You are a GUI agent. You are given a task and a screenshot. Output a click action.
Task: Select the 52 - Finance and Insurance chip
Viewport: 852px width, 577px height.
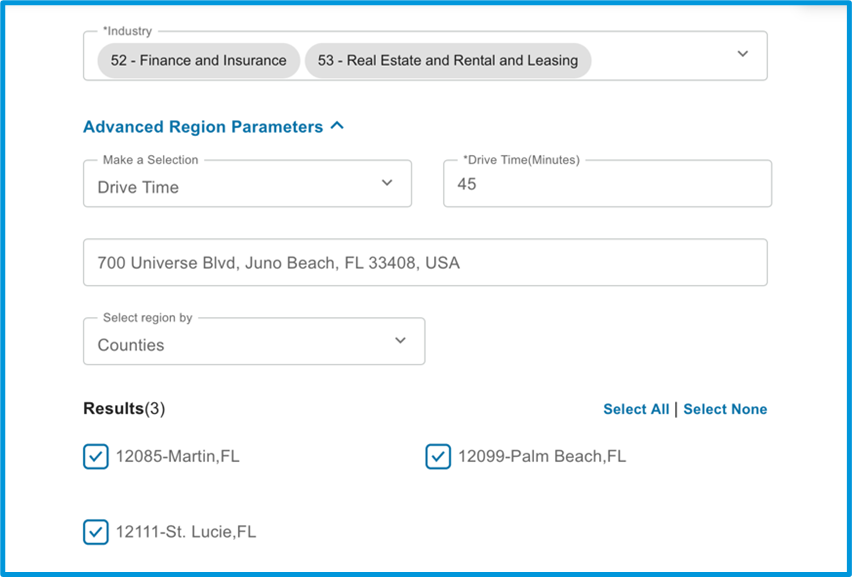tap(198, 60)
